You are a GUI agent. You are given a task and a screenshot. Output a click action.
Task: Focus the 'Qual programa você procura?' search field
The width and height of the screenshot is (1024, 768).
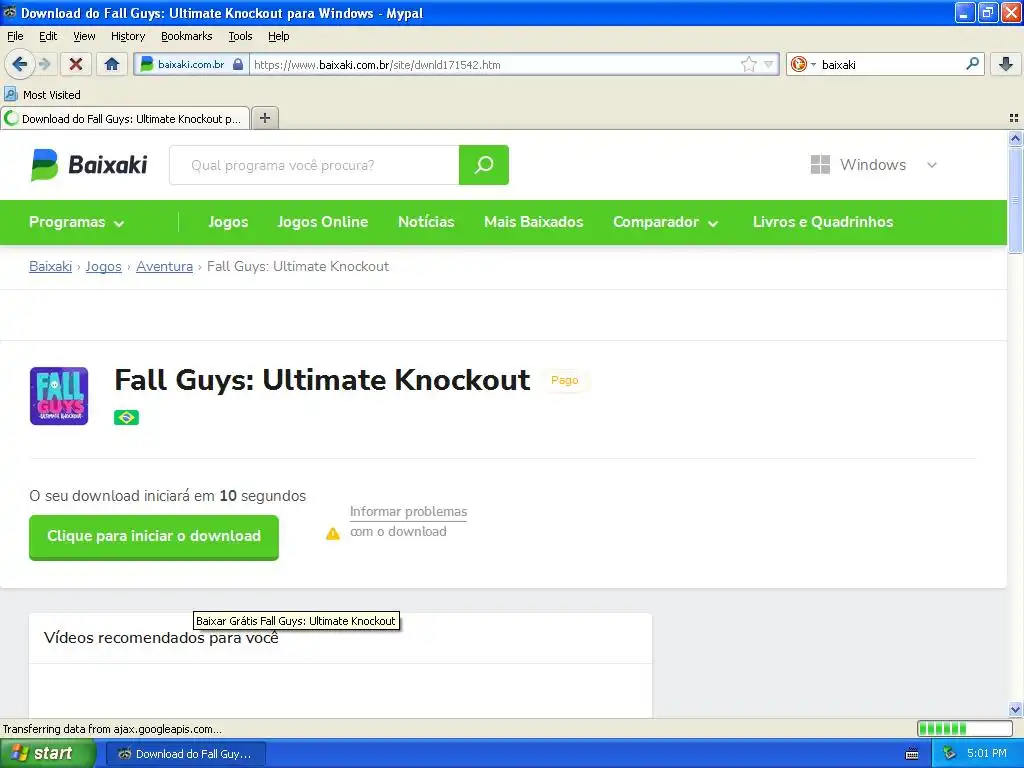point(314,165)
